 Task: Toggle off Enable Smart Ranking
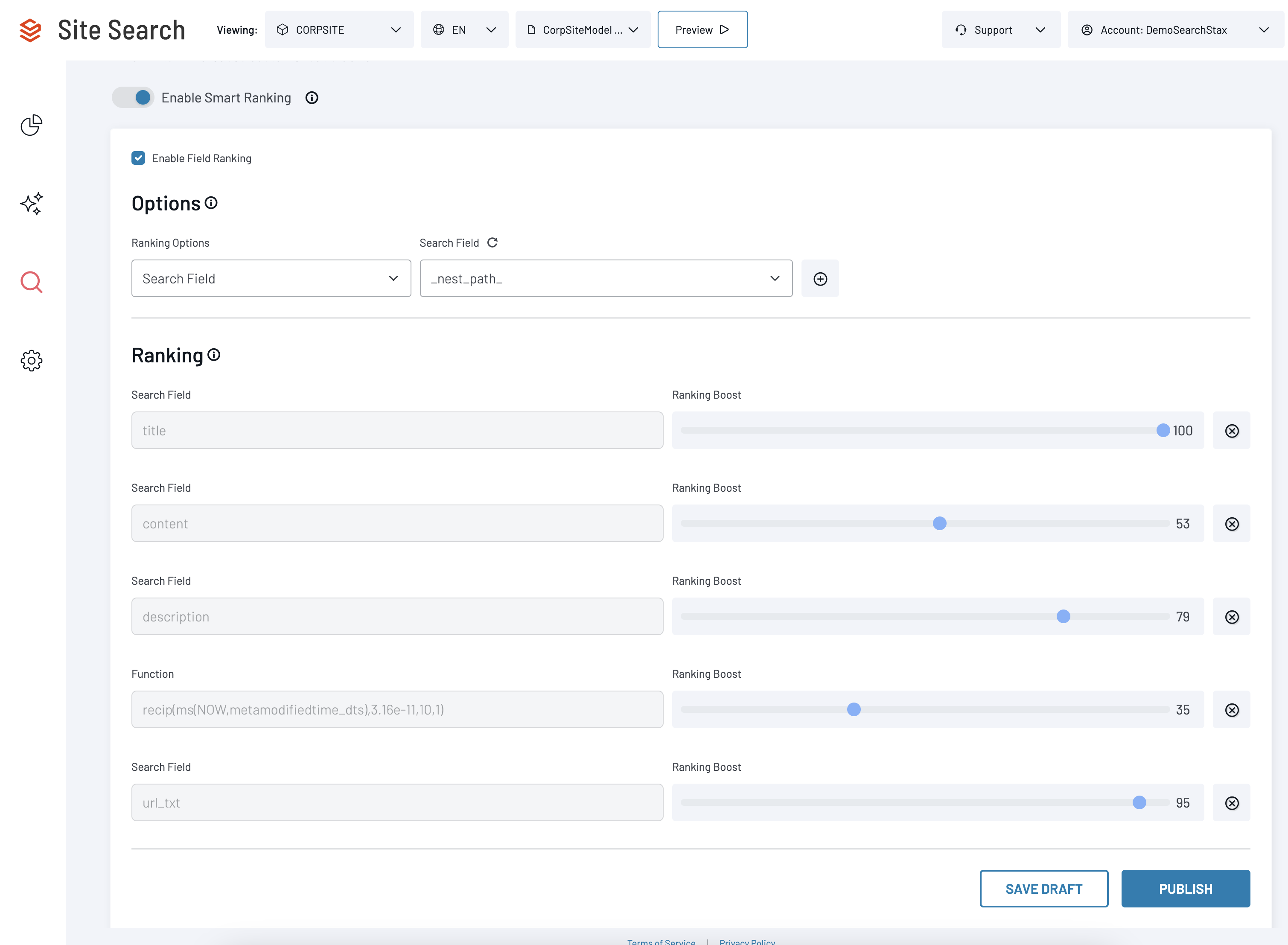(133, 97)
